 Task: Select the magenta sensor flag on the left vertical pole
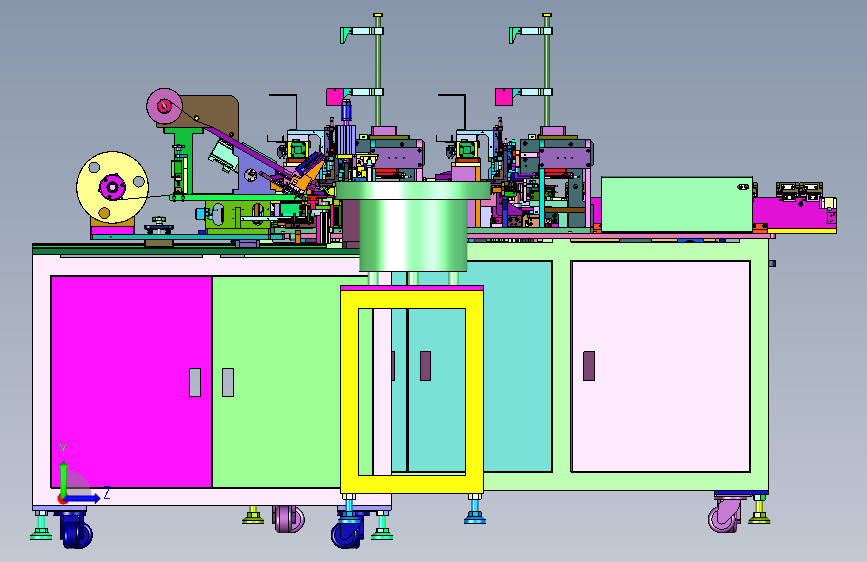[x=335, y=97]
